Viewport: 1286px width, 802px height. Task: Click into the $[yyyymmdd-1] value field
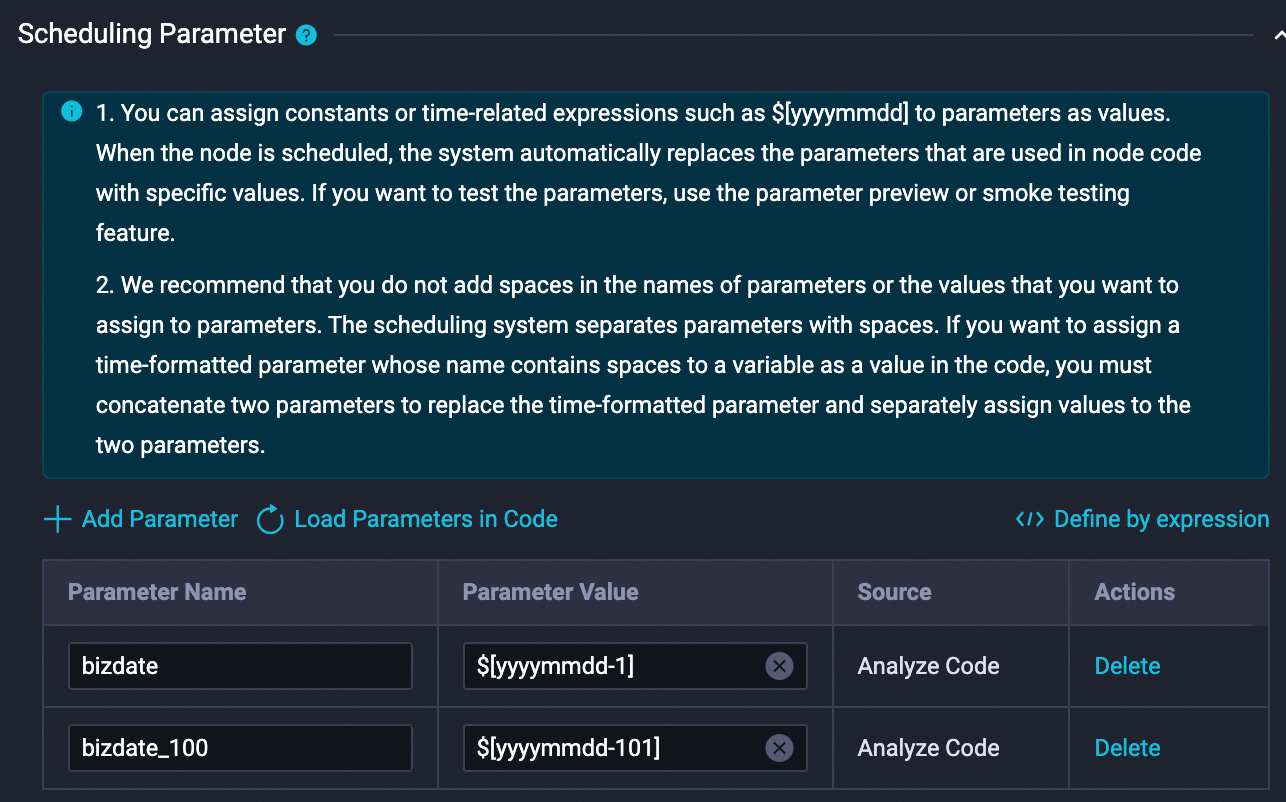[610, 666]
